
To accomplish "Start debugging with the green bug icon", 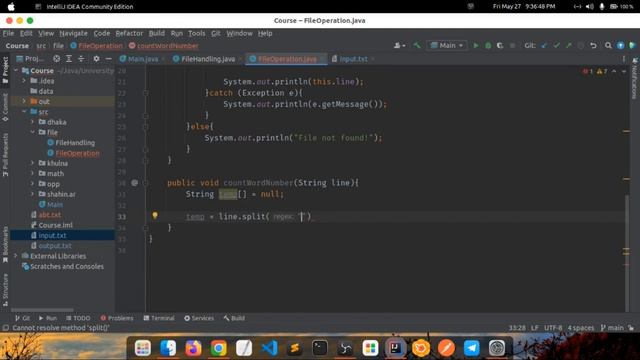I will coord(488,45).
